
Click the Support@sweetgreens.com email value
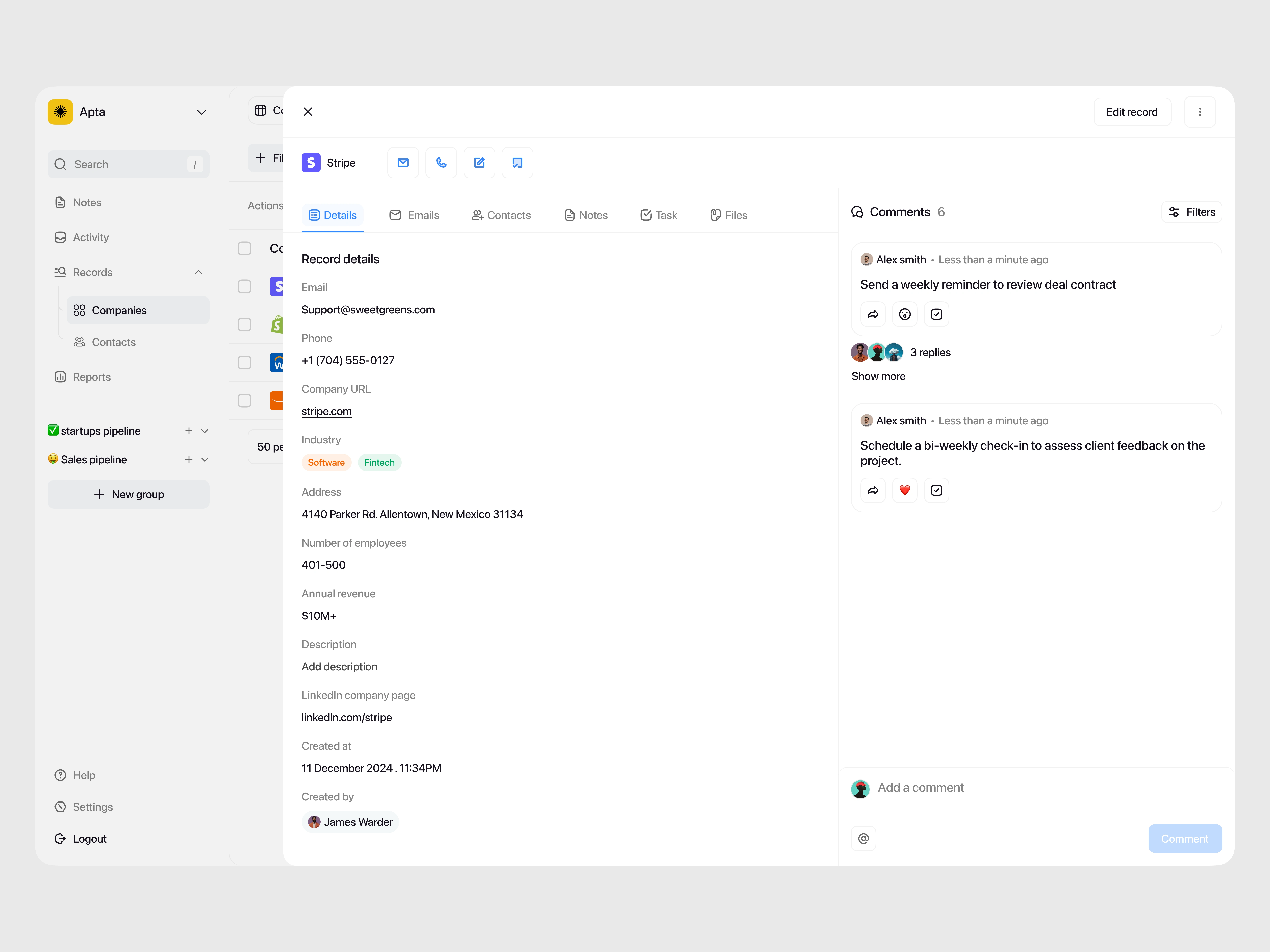(368, 310)
